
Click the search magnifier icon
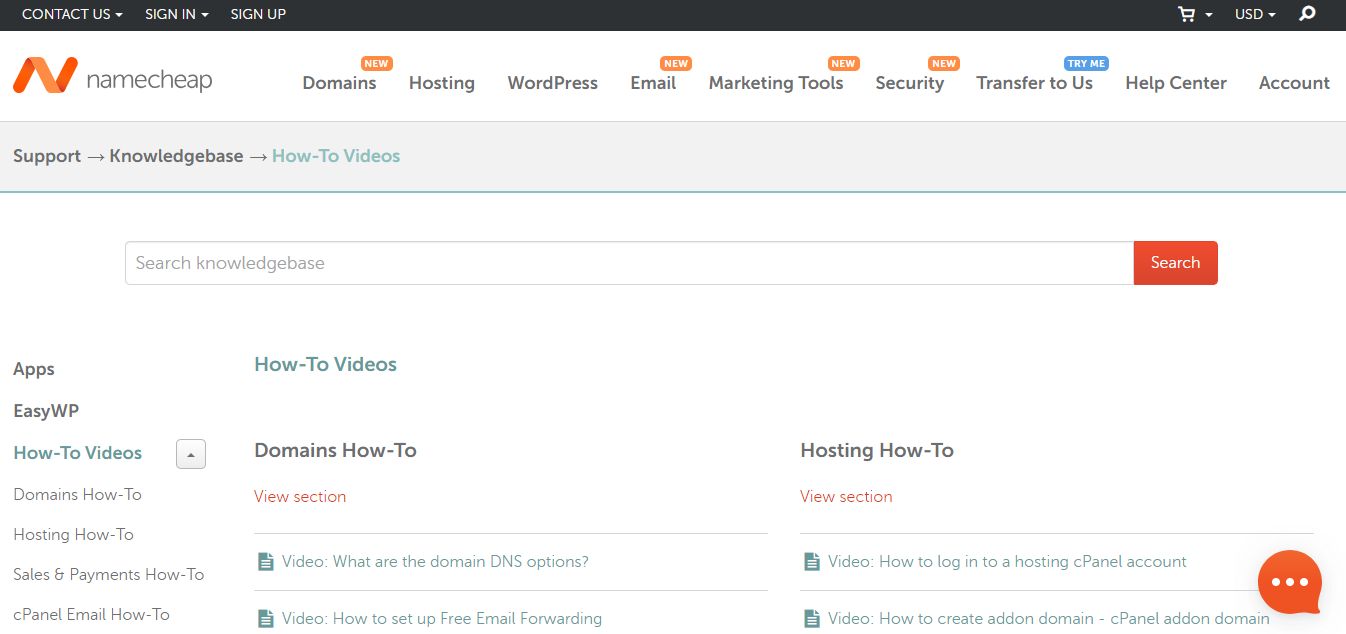tap(1307, 14)
